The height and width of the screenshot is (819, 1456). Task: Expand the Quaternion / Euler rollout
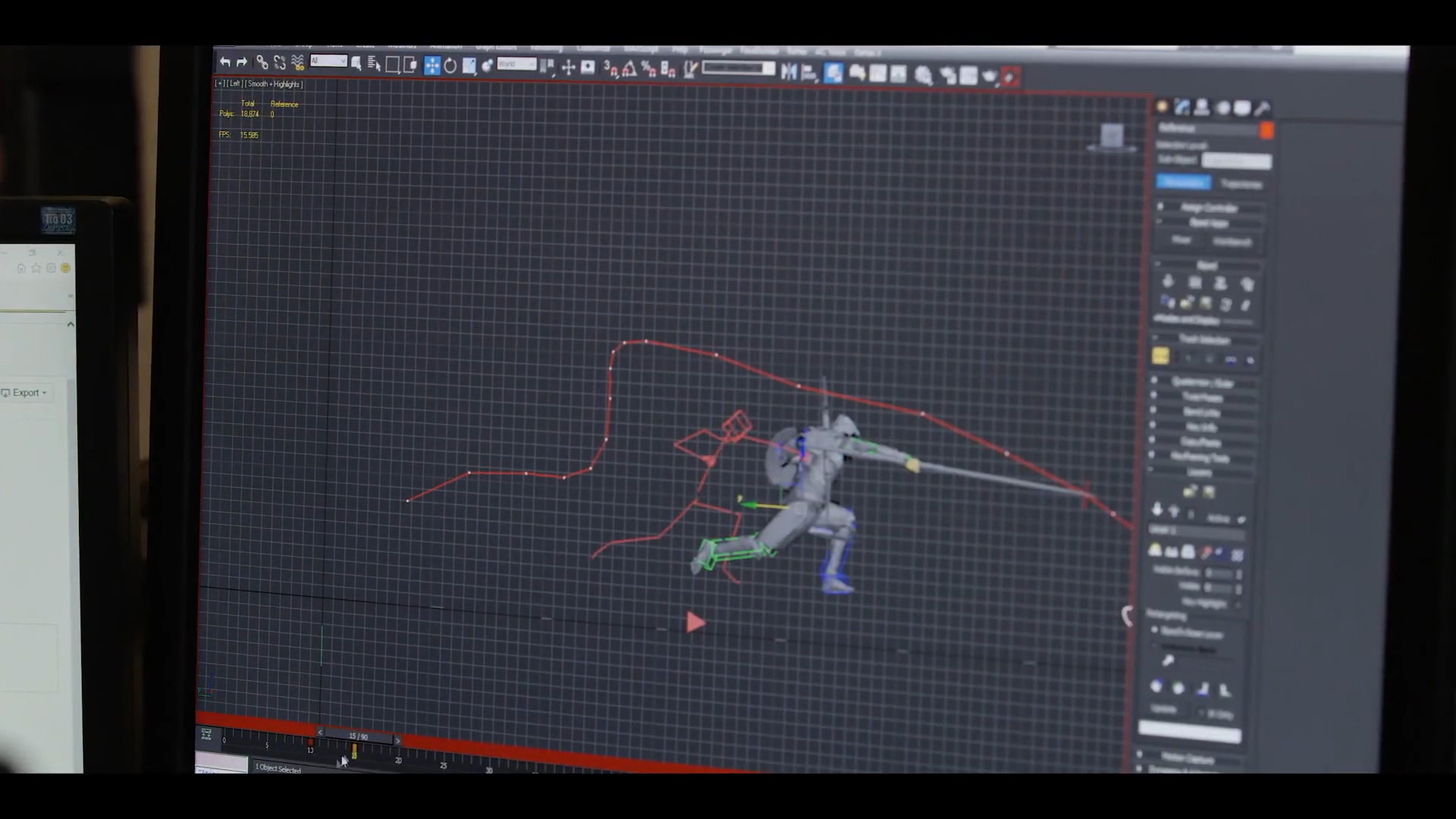click(1202, 382)
